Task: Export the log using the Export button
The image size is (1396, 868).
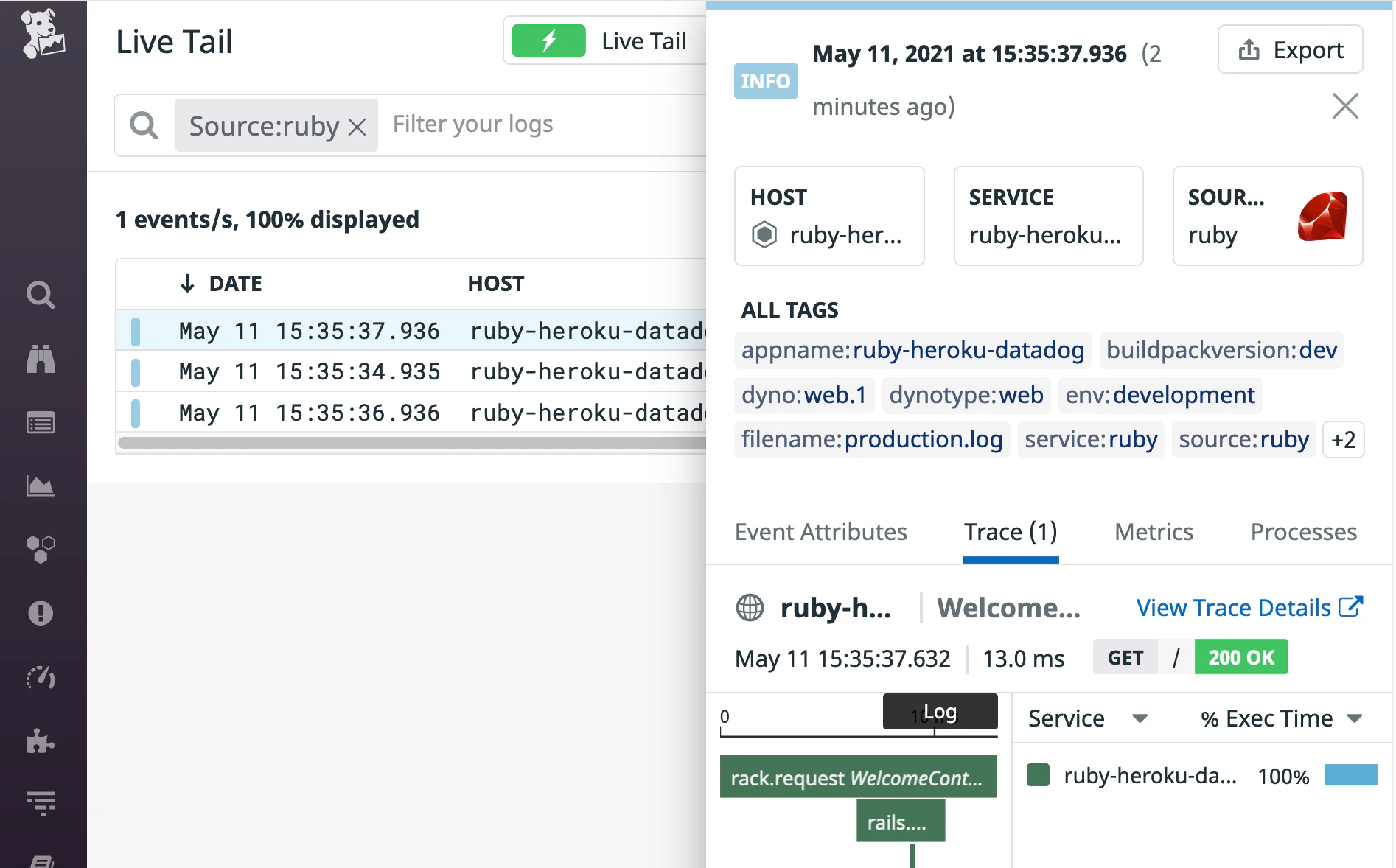Action: pos(1290,49)
